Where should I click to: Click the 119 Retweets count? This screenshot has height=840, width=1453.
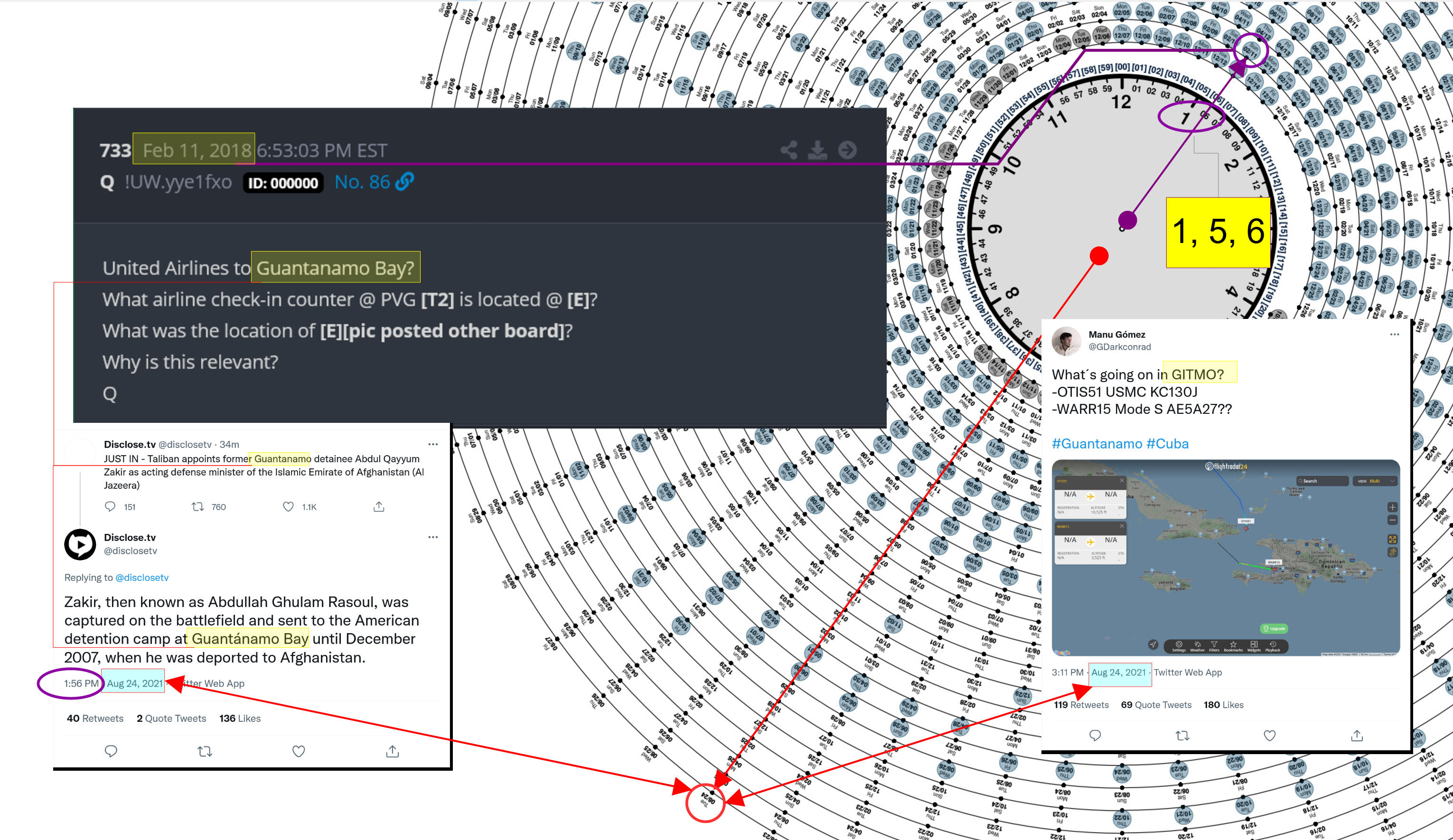click(1081, 705)
